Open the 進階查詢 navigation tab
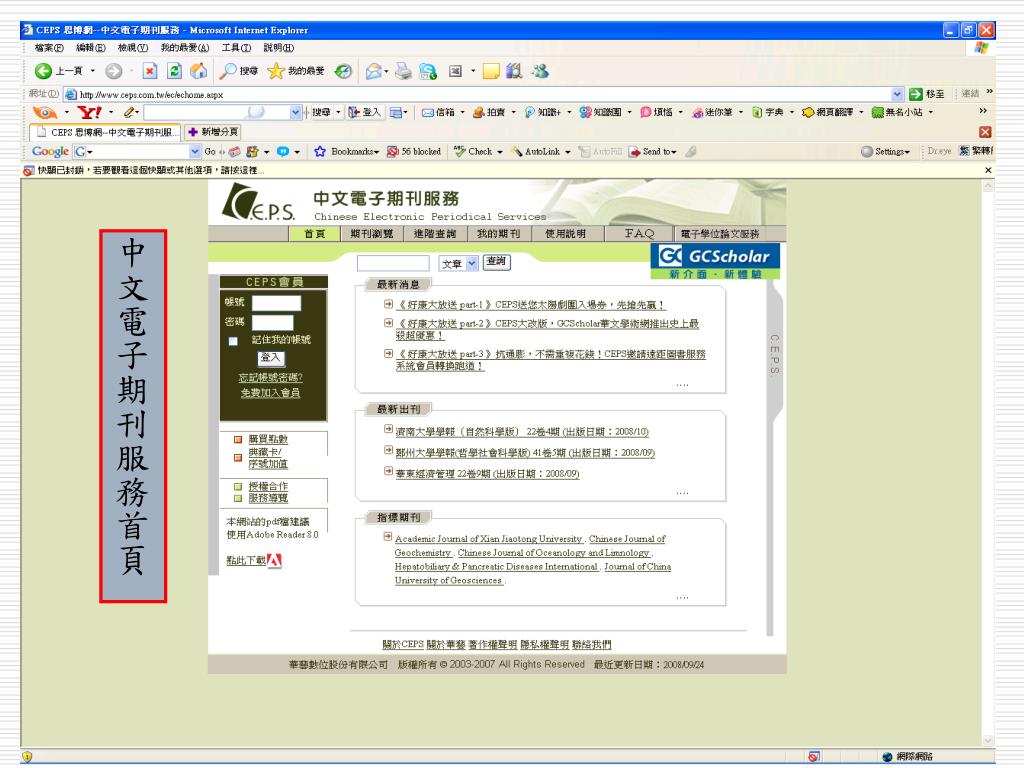Screen dimensions: 1024x768 pyautogui.click(x=435, y=234)
